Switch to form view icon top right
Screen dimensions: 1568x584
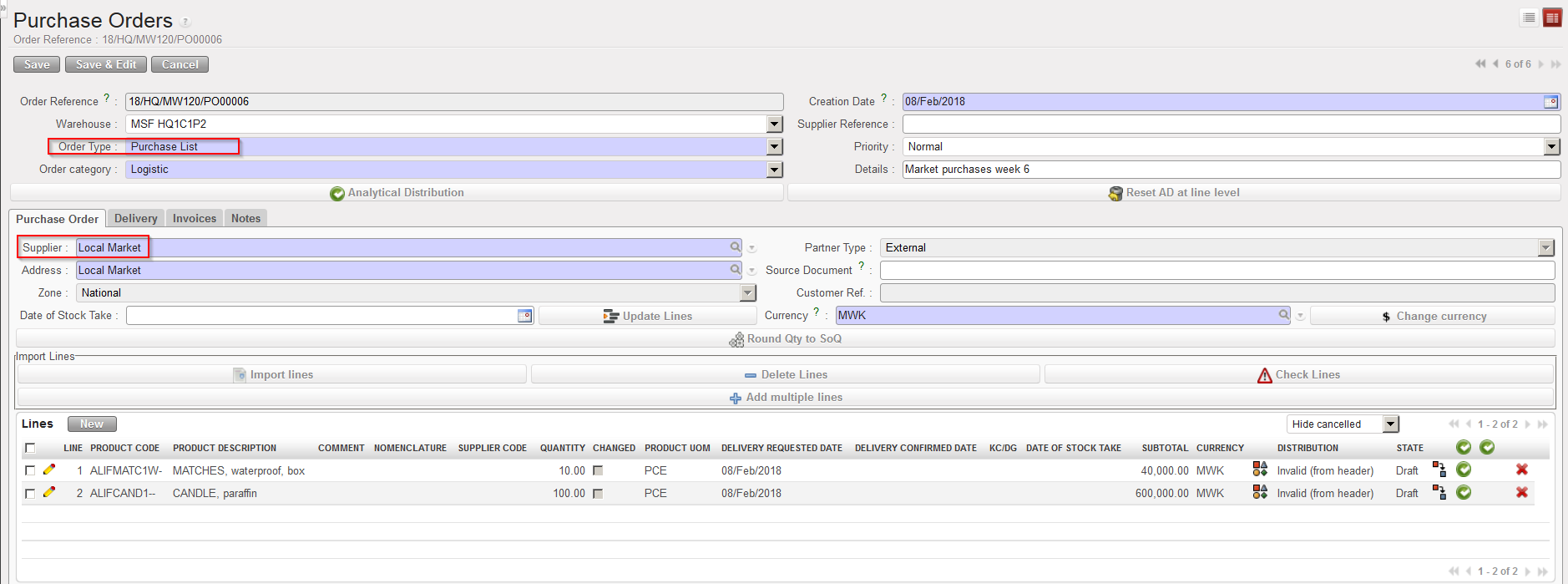[x=1551, y=18]
